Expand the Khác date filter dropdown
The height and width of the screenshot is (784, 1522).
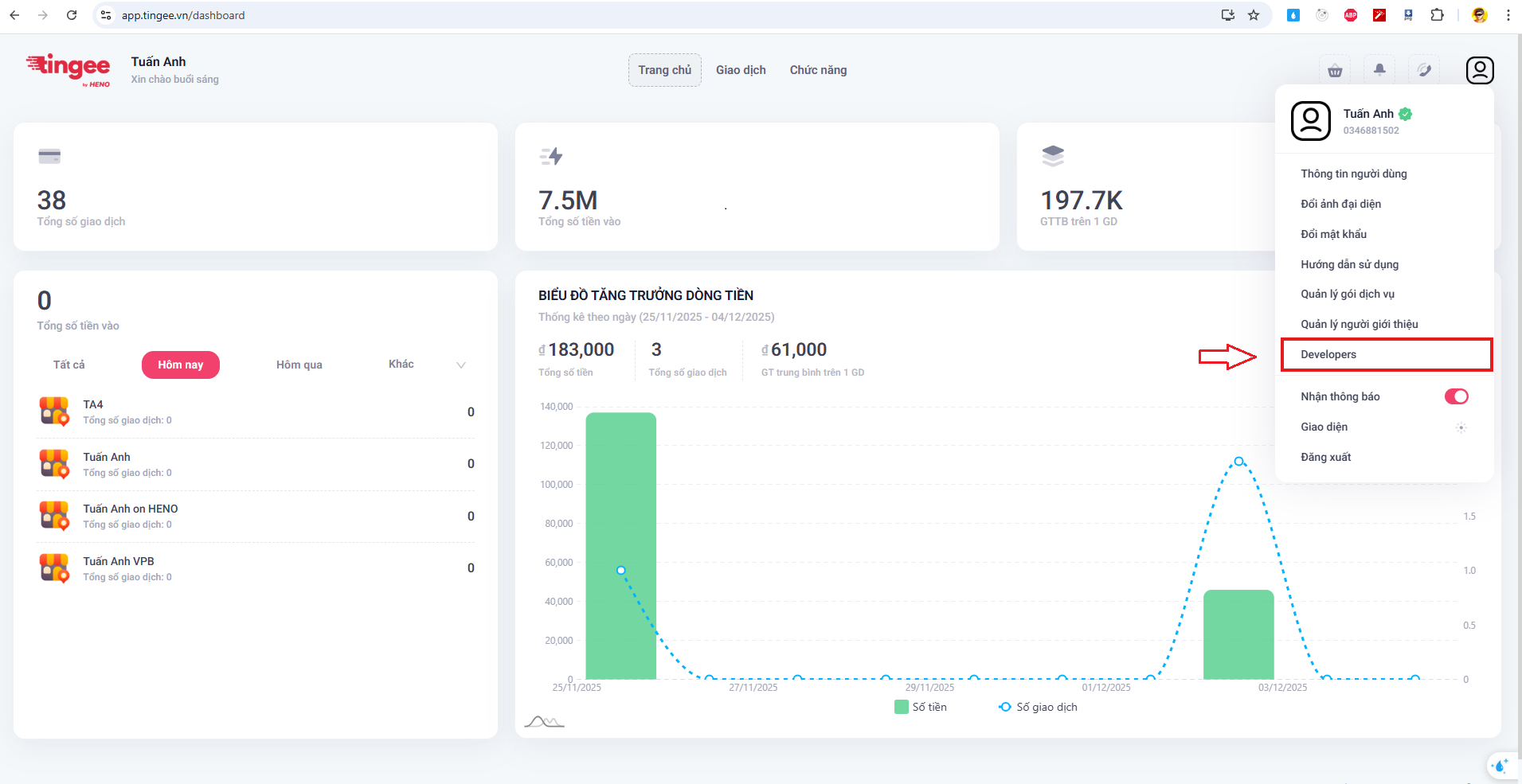tap(460, 365)
